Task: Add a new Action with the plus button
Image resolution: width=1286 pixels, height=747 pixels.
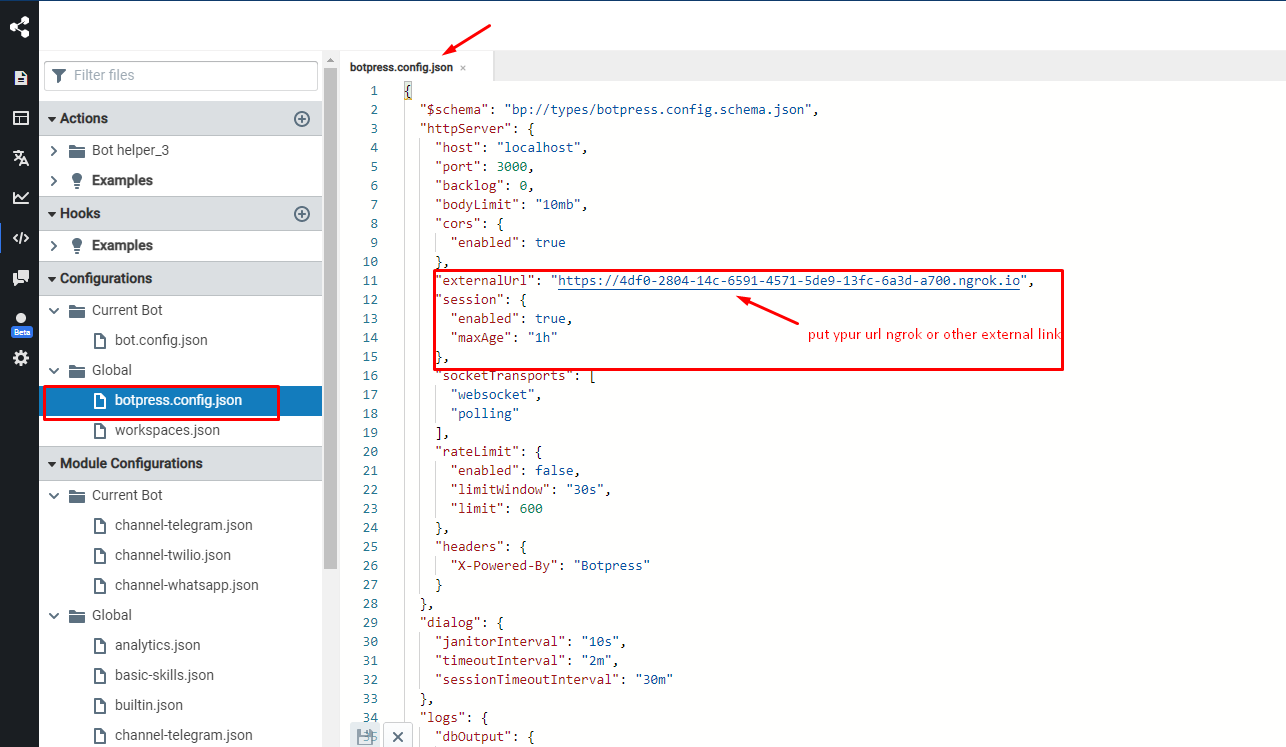Action: coord(302,118)
